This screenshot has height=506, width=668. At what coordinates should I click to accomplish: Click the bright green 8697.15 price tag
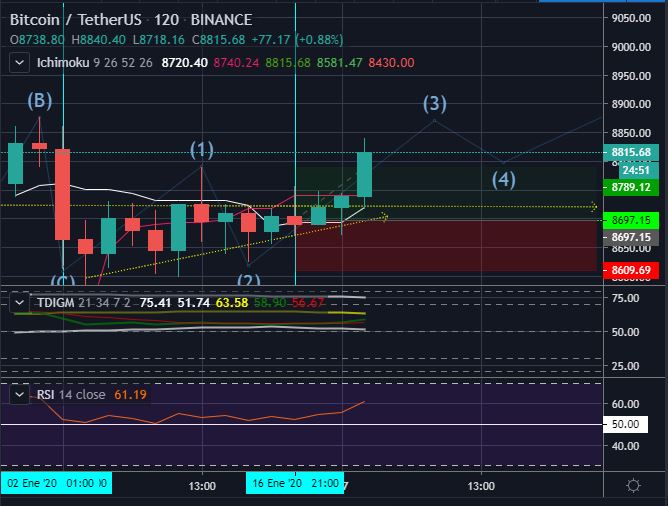631,220
